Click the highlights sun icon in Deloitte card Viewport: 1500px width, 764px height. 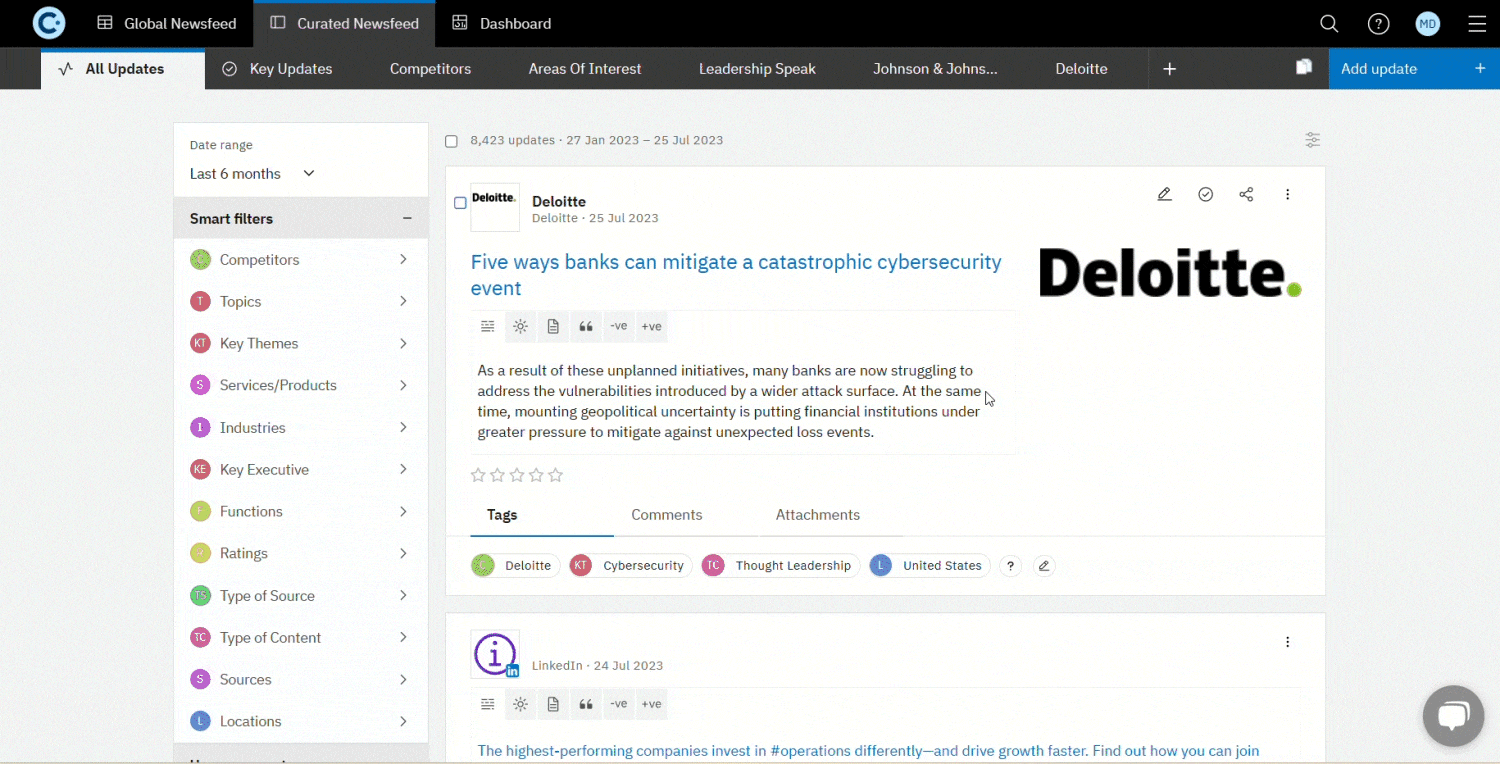coord(521,326)
